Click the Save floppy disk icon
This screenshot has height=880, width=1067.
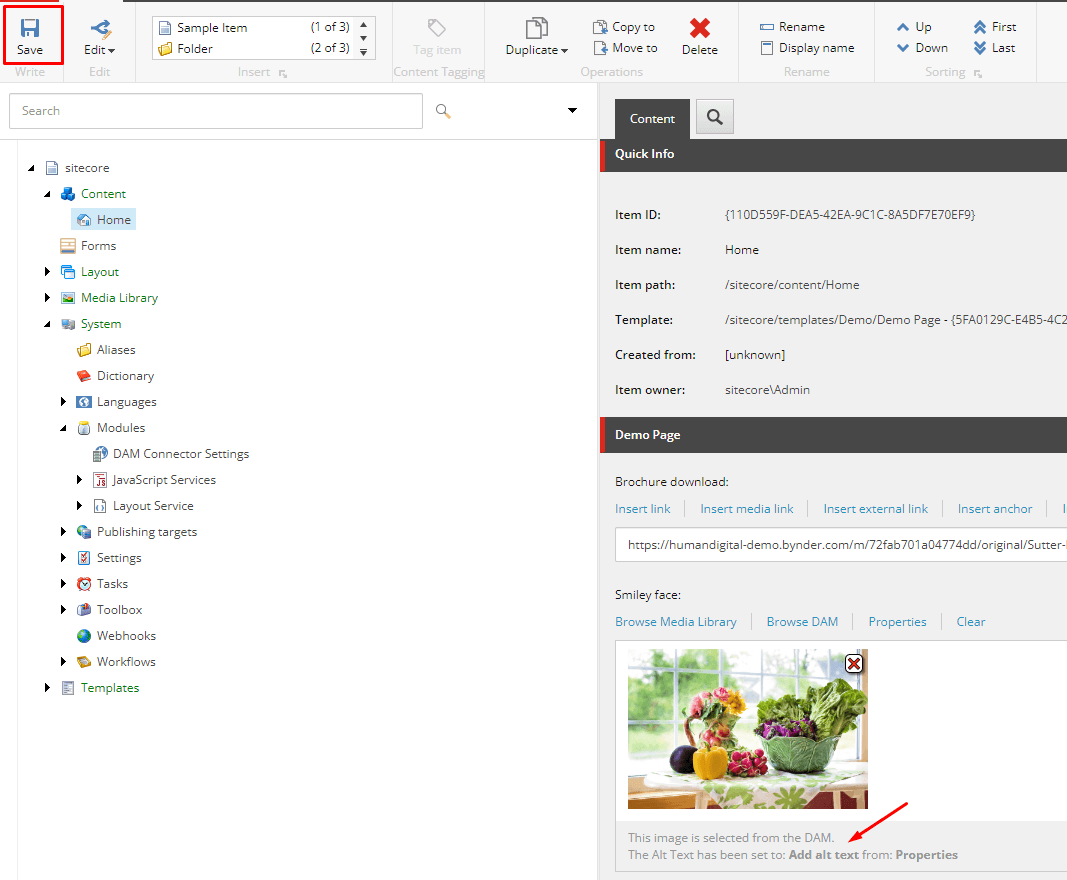[30, 28]
